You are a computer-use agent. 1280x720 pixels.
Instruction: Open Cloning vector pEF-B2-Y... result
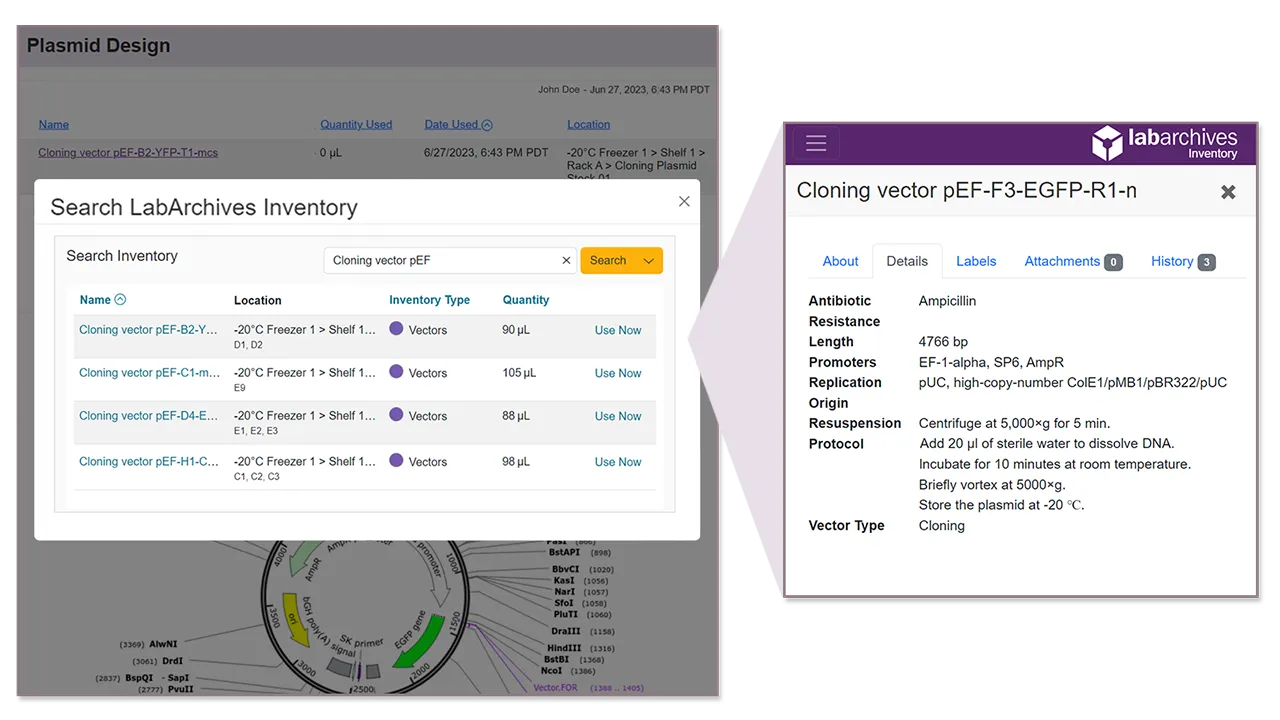click(x=149, y=330)
